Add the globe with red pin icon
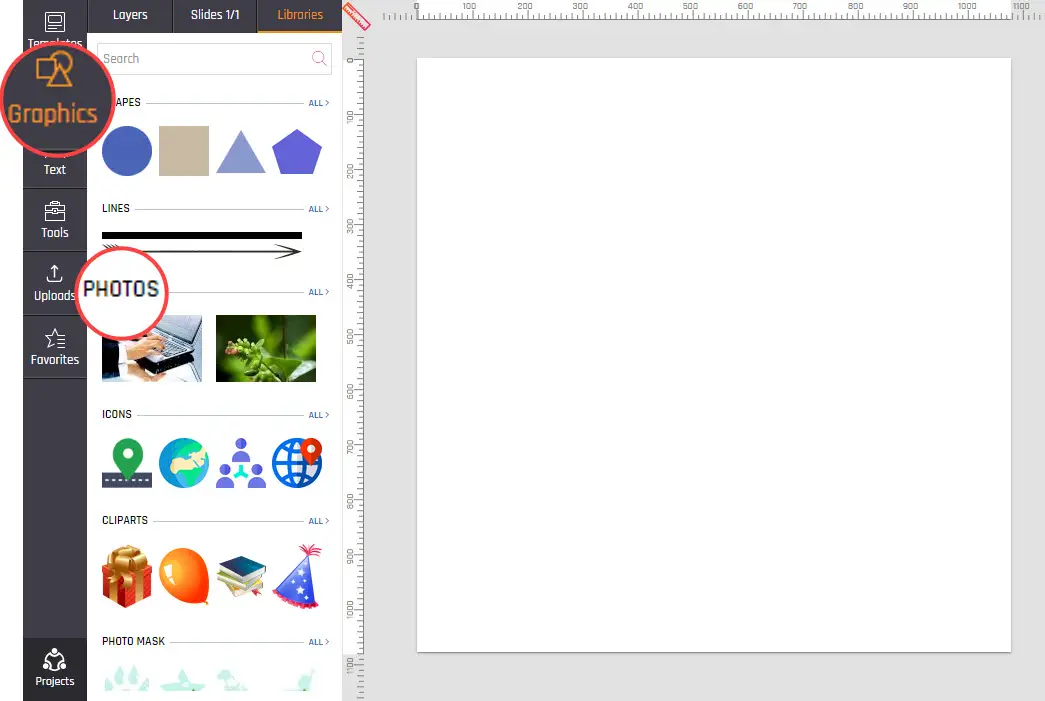The image size is (1045, 701). tap(297, 463)
